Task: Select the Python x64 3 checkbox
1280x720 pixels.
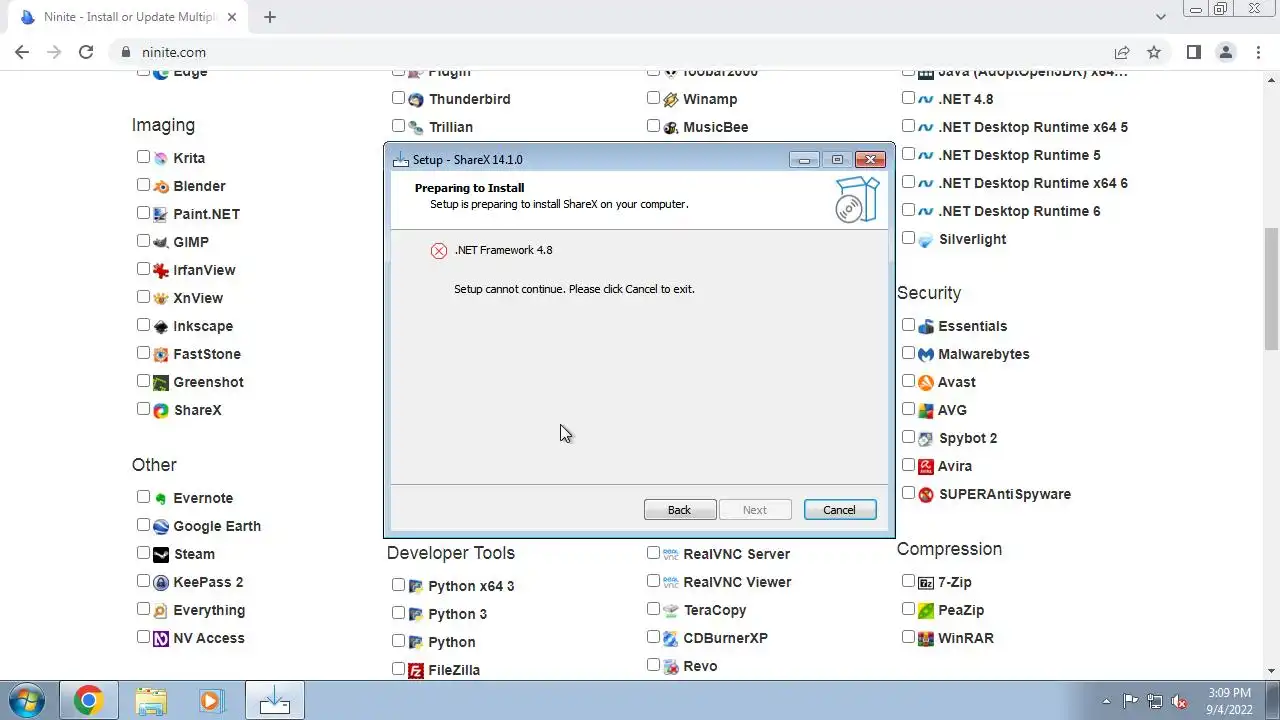Action: tap(398, 585)
